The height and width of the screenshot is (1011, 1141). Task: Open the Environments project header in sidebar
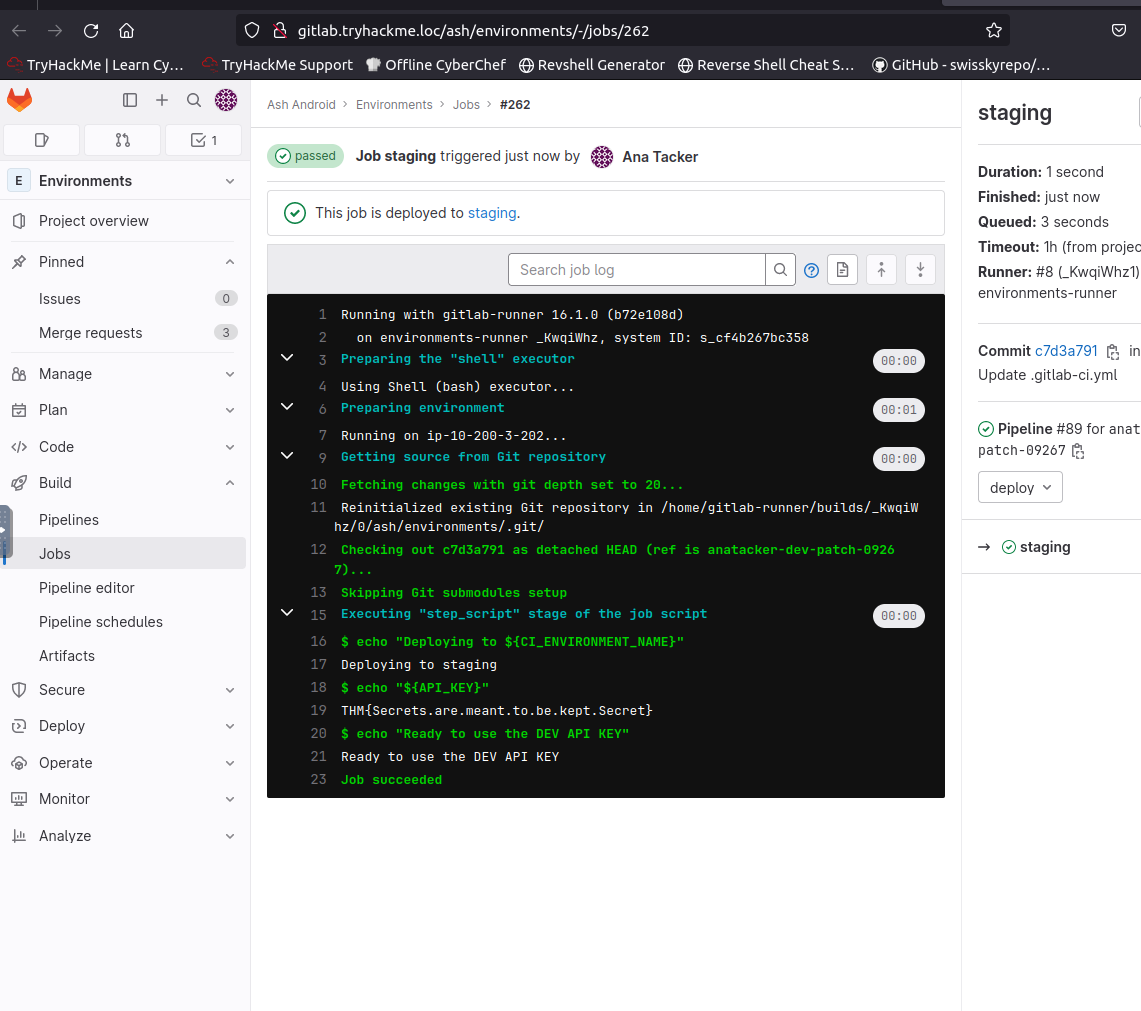click(x=124, y=181)
